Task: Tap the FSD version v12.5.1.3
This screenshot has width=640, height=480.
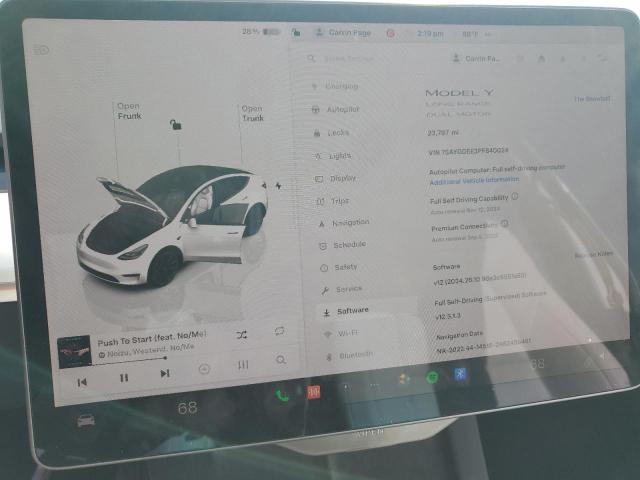Action: point(448,316)
